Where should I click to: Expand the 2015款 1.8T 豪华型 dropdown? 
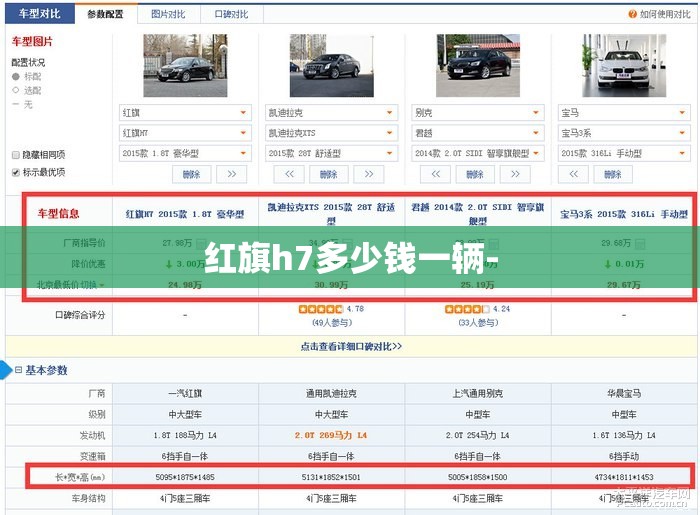tap(185, 153)
